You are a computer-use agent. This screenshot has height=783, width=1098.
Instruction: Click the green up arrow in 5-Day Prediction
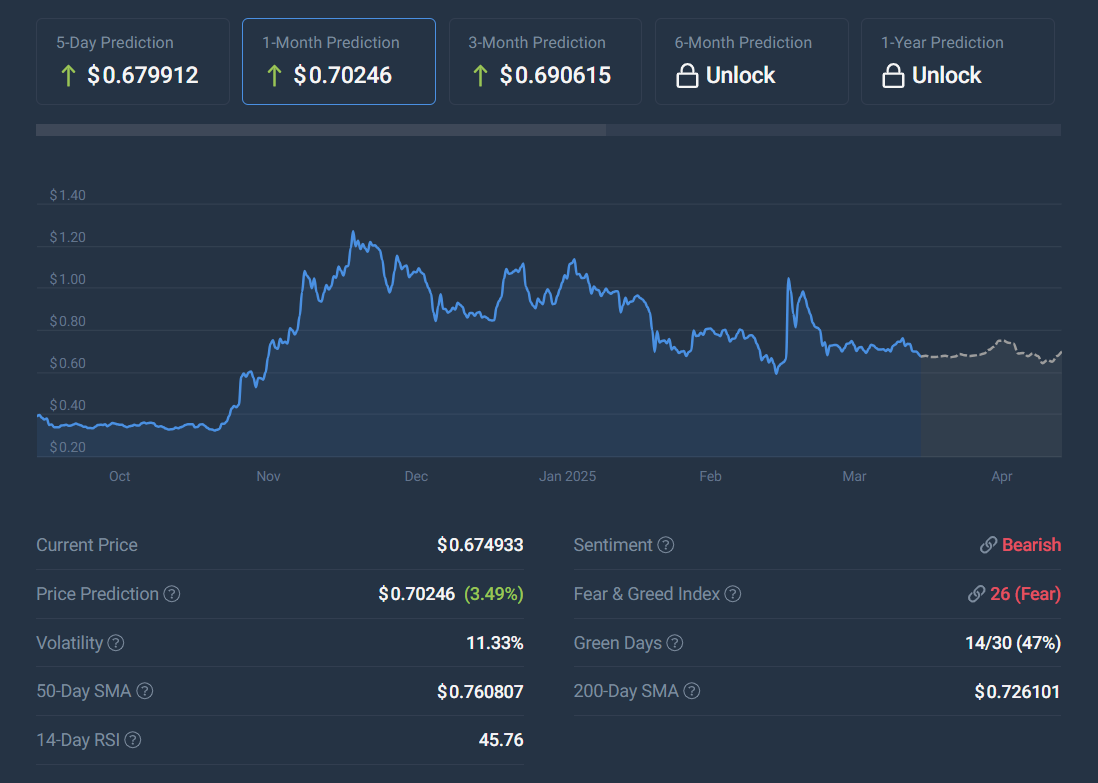click(68, 76)
